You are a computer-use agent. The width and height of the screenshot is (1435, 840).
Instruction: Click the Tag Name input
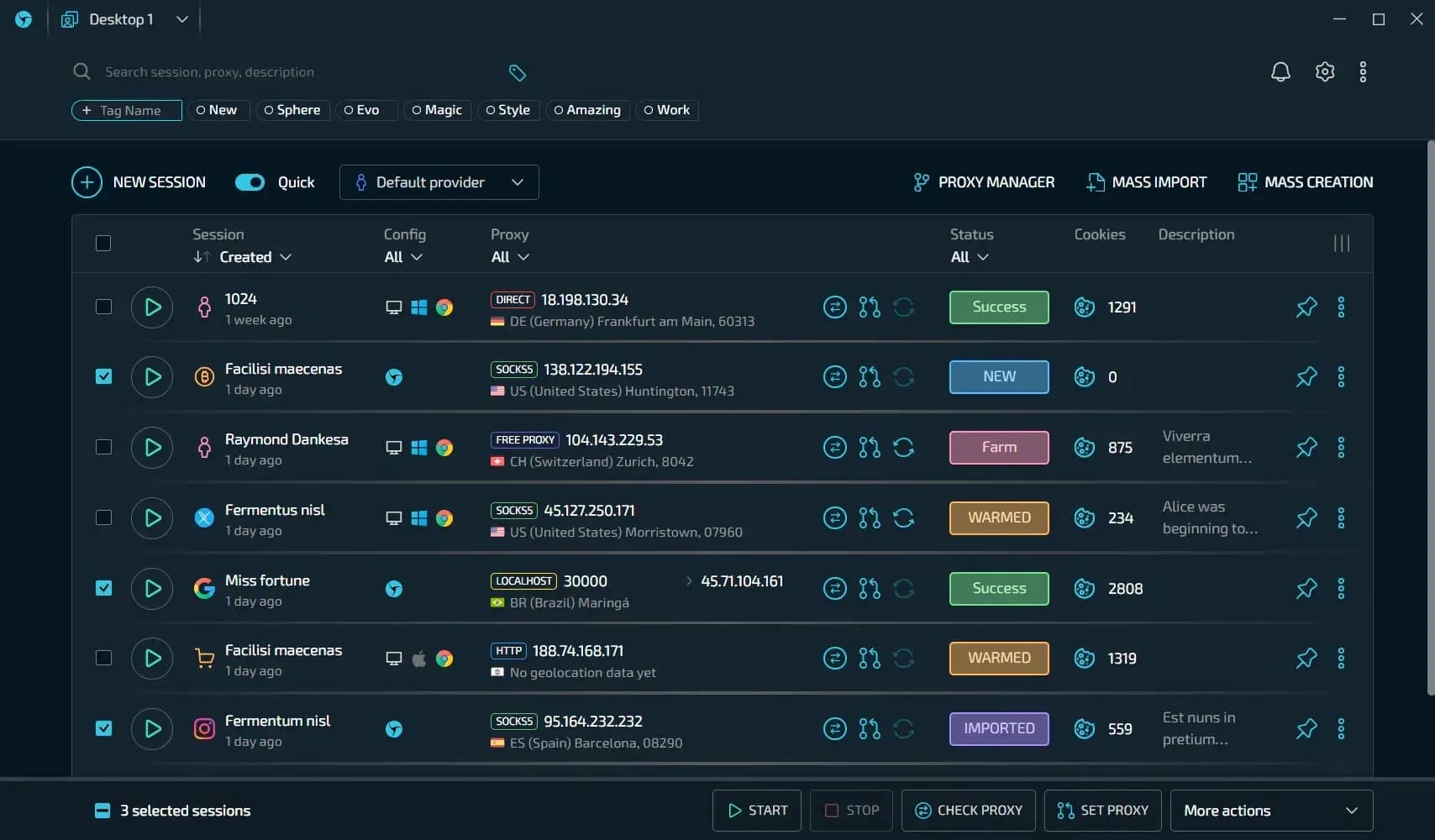pyautogui.click(x=127, y=110)
